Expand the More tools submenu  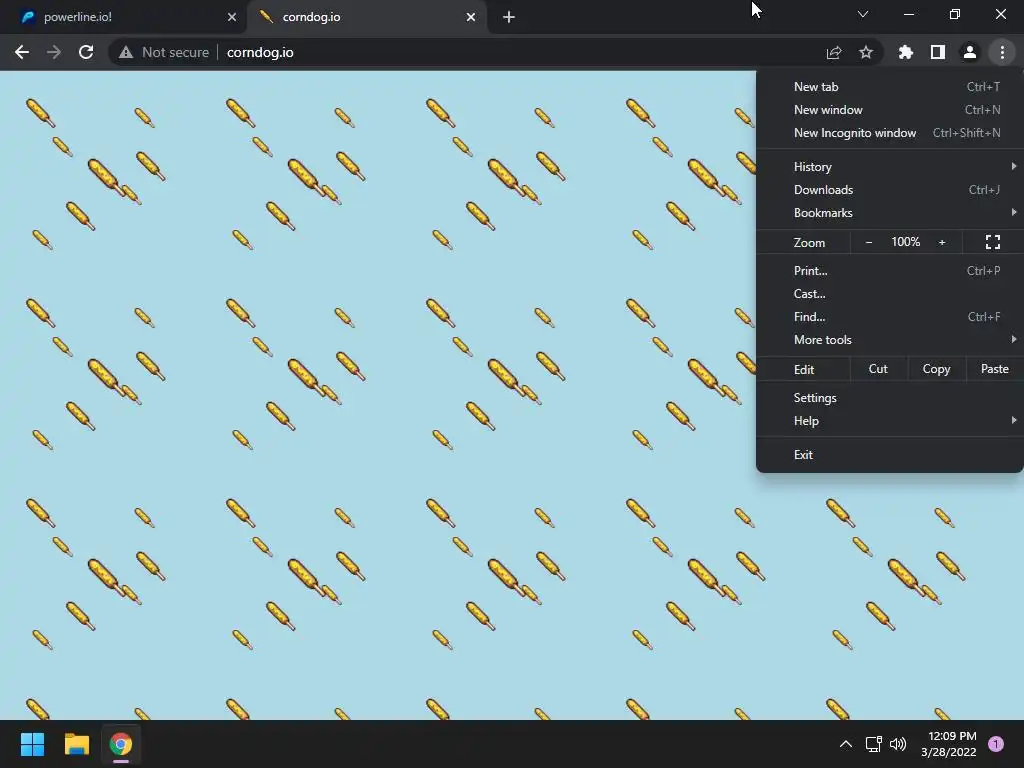(889, 340)
